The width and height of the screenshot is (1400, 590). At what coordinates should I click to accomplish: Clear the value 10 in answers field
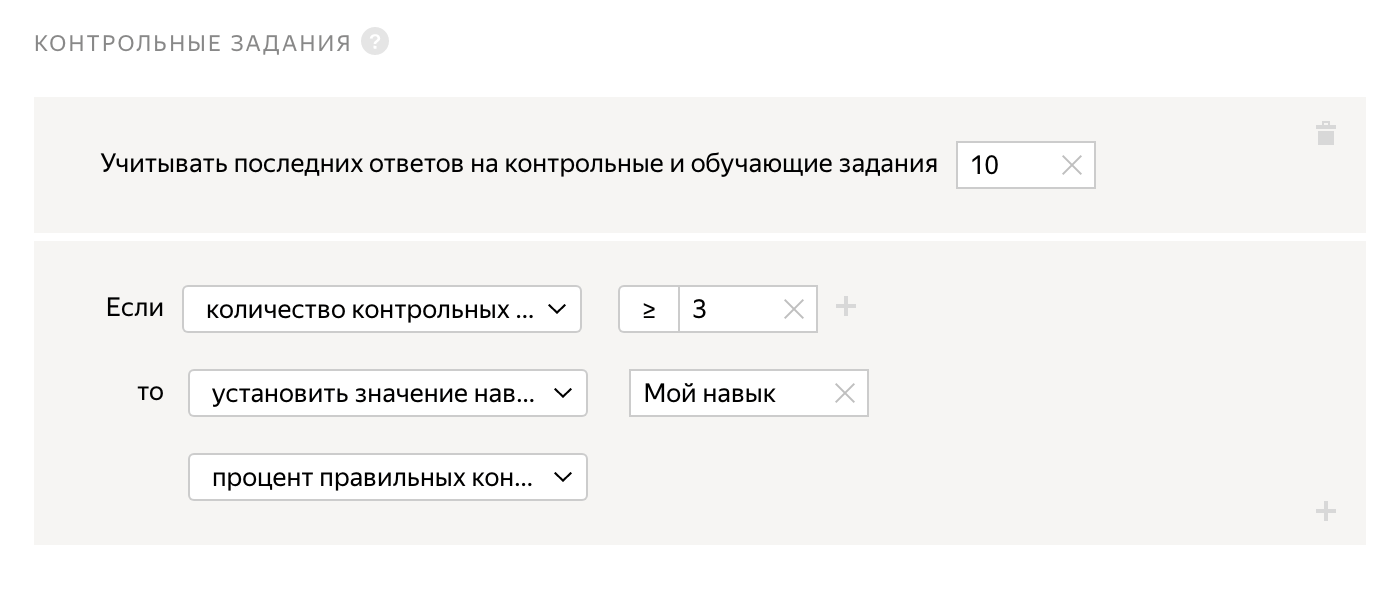pos(1071,166)
